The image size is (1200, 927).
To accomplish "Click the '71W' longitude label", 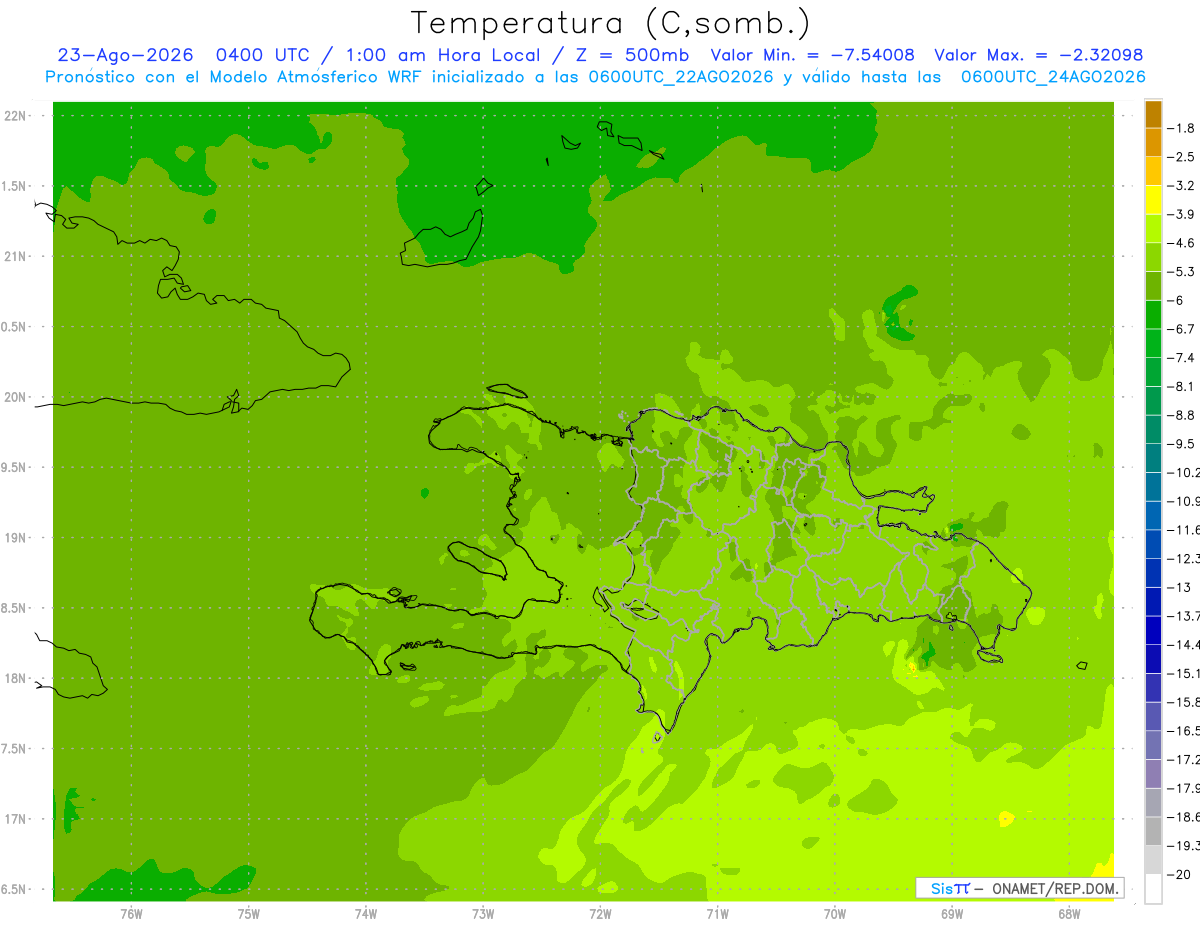I will [x=717, y=913].
